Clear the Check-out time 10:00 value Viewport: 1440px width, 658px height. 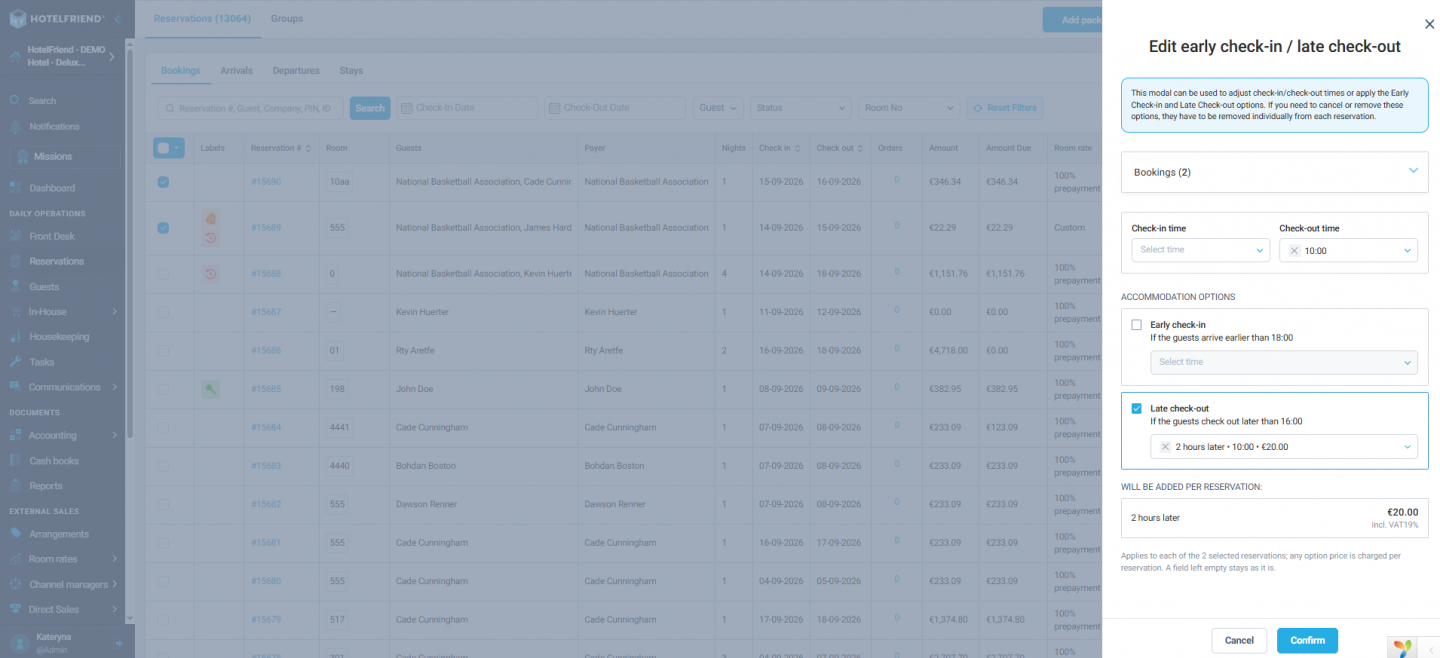(x=1294, y=251)
